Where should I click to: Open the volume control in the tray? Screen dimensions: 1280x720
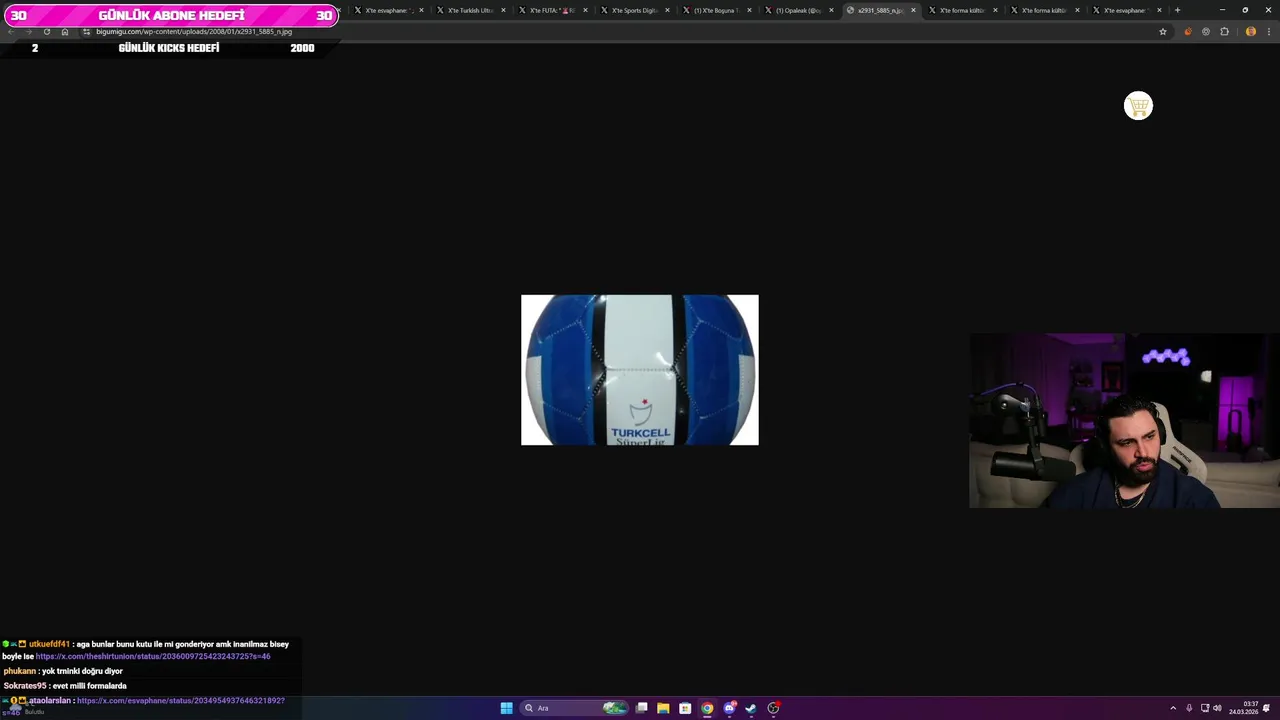[x=1217, y=708]
